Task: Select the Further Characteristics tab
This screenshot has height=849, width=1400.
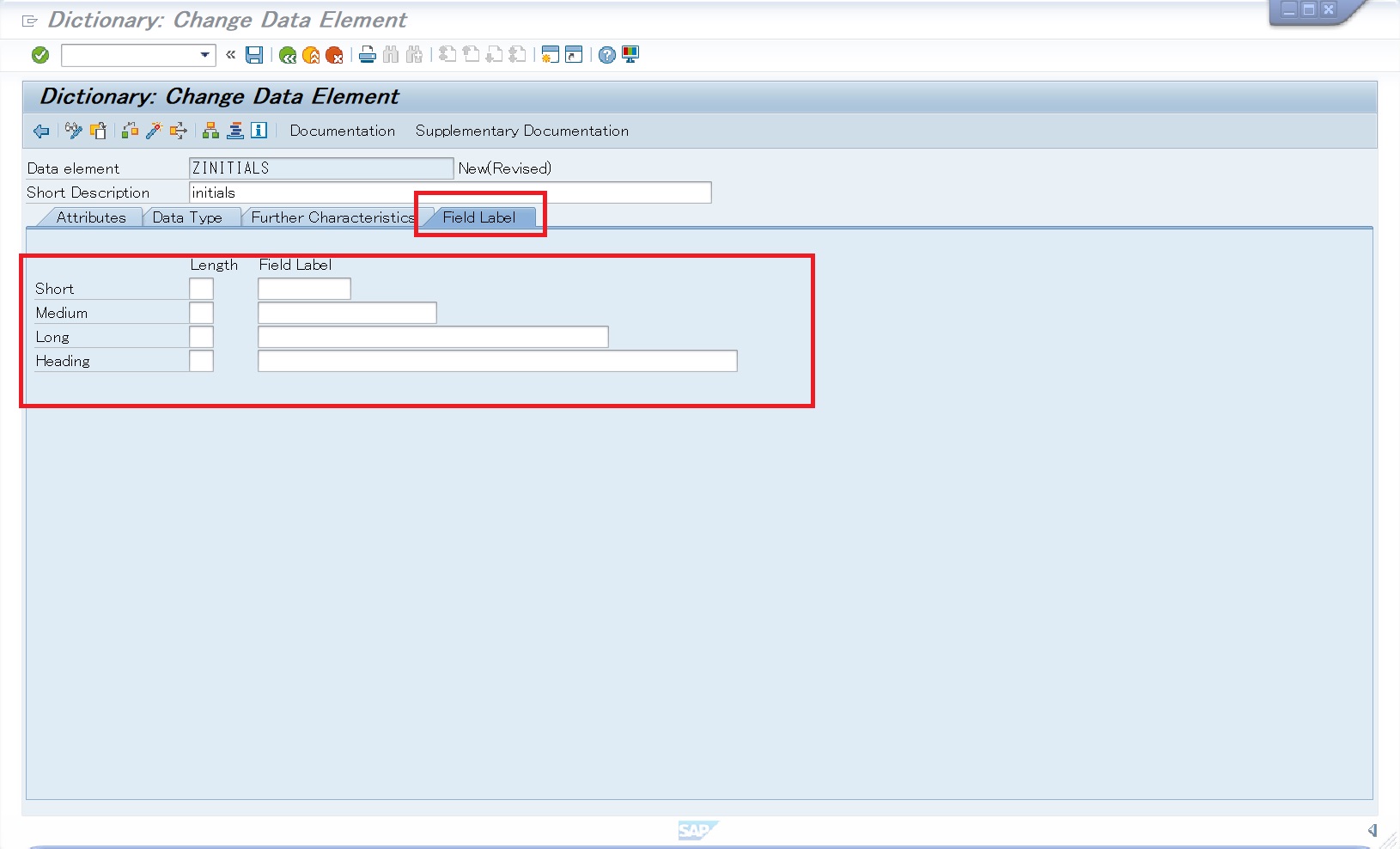Action: 332,217
